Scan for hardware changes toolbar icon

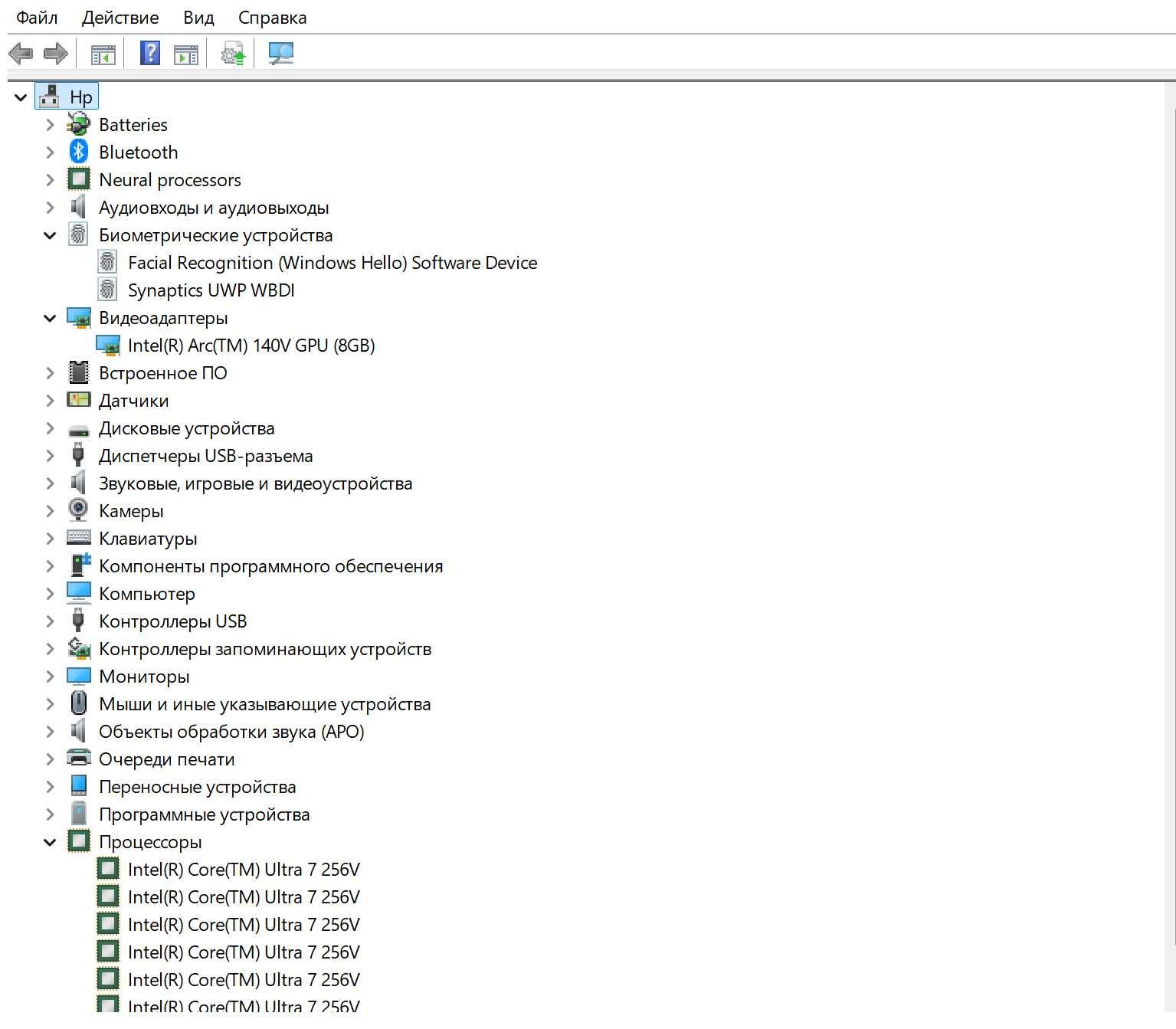[281, 53]
